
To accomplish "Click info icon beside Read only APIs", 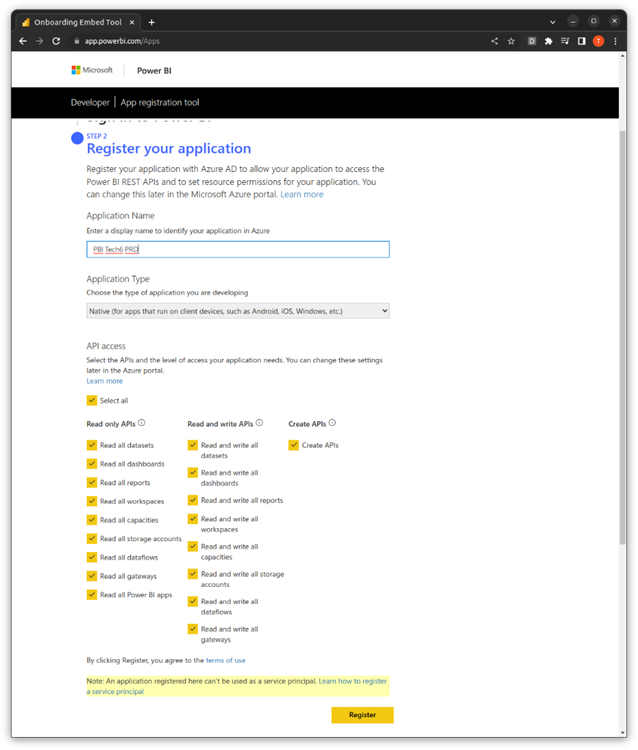I will tap(142, 423).
